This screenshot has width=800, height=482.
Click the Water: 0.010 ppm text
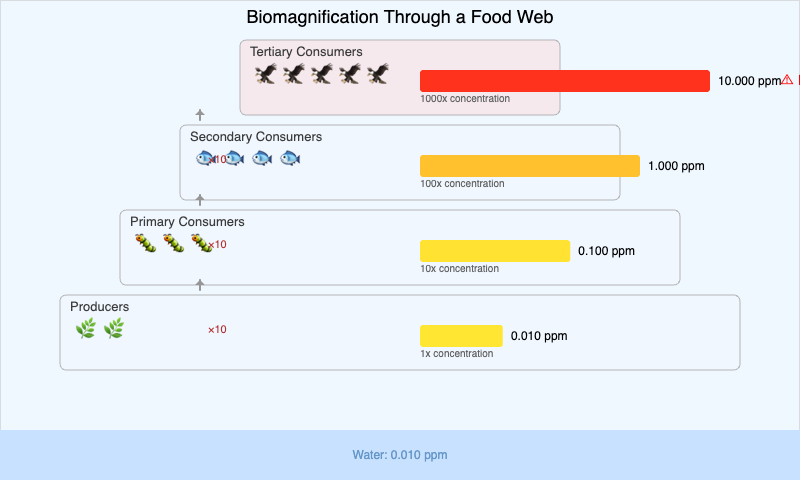[400, 455]
